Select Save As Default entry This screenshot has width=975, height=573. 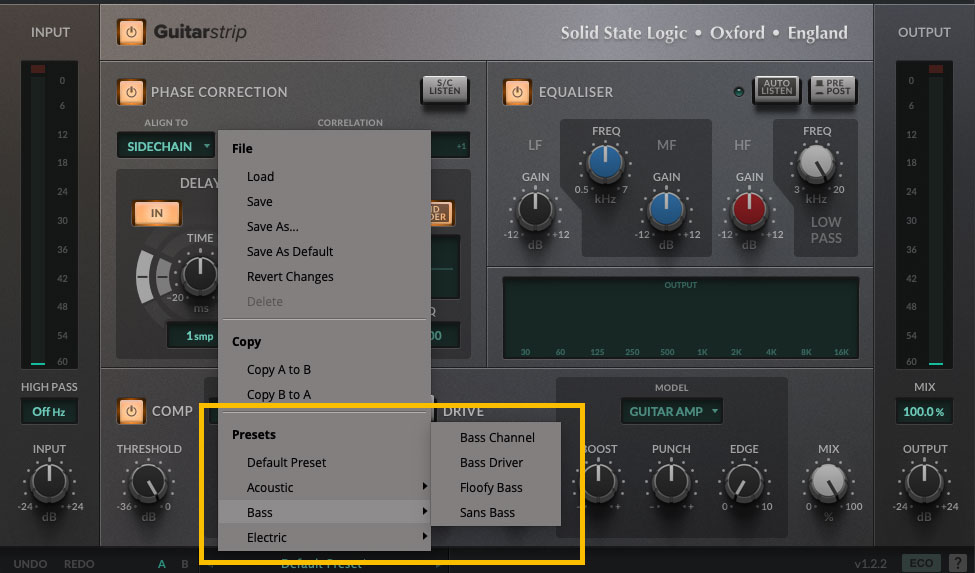click(x=290, y=251)
